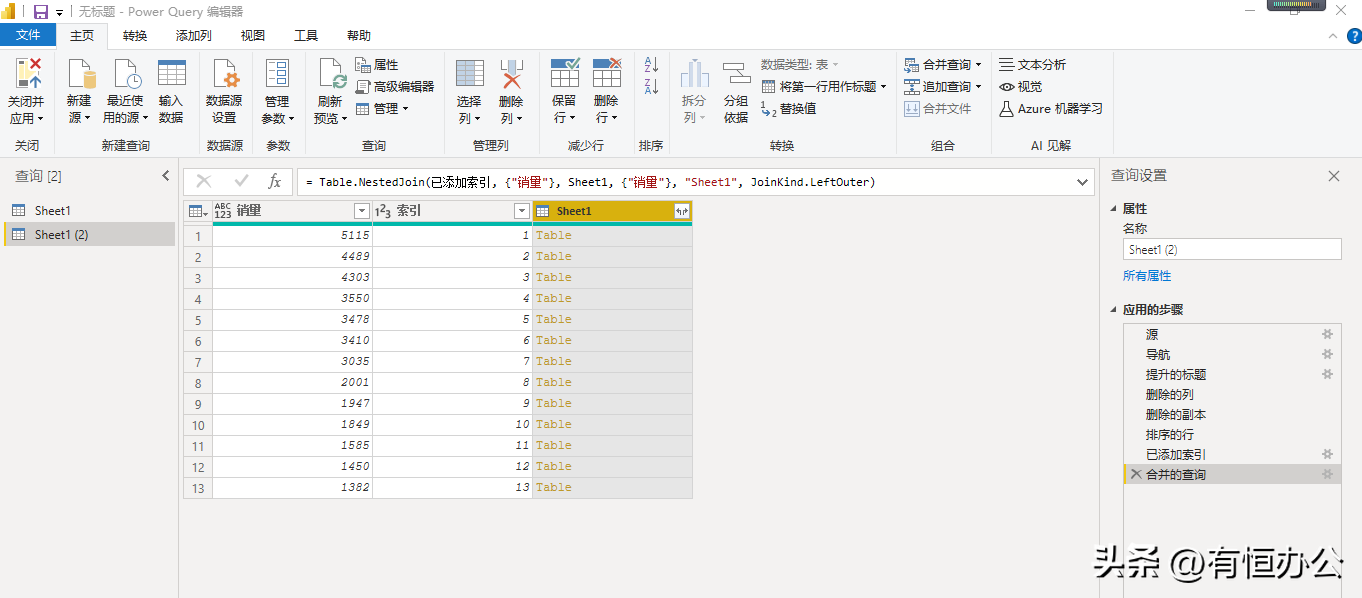
Task: Open the 销量 column filter dropdown
Action: [362, 211]
